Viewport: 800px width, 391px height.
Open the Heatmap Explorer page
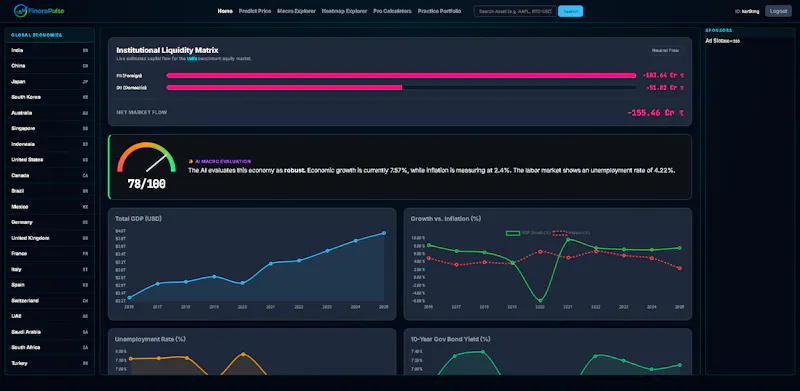click(344, 11)
